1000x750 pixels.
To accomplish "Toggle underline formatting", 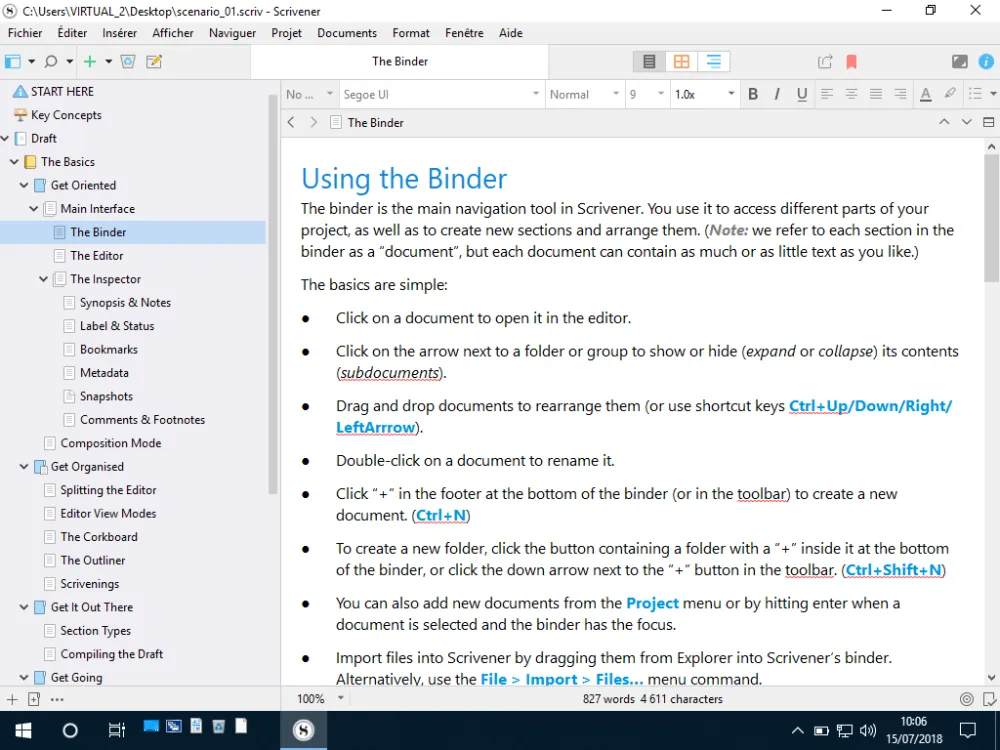I will point(802,94).
